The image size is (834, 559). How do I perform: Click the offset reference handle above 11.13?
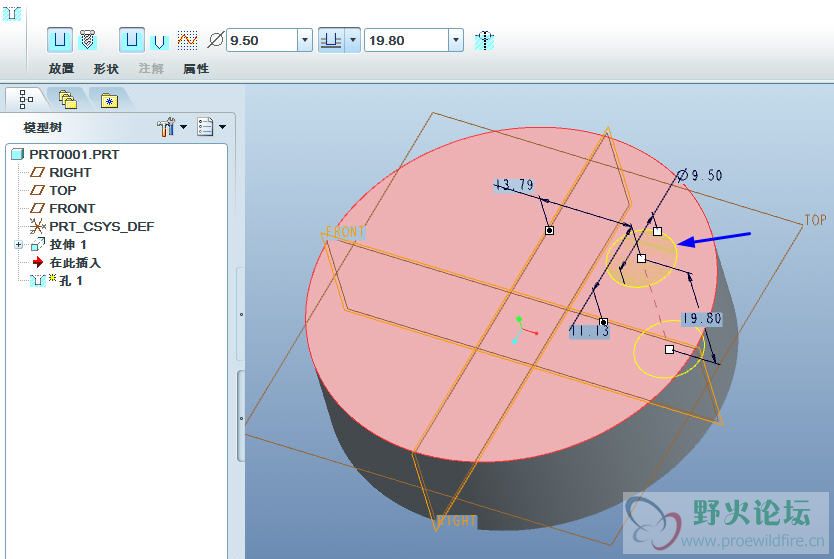coord(603,322)
